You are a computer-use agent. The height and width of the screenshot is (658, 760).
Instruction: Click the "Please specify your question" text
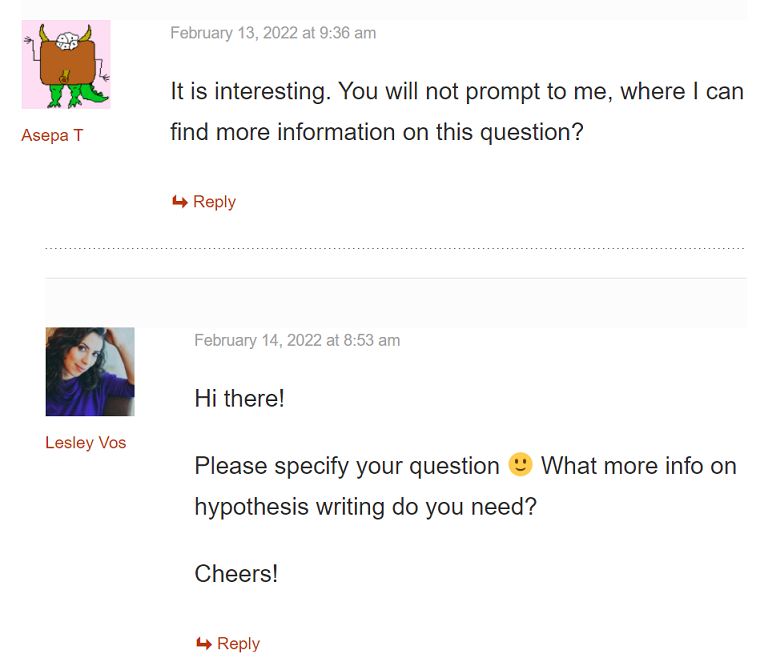[347, 466]
